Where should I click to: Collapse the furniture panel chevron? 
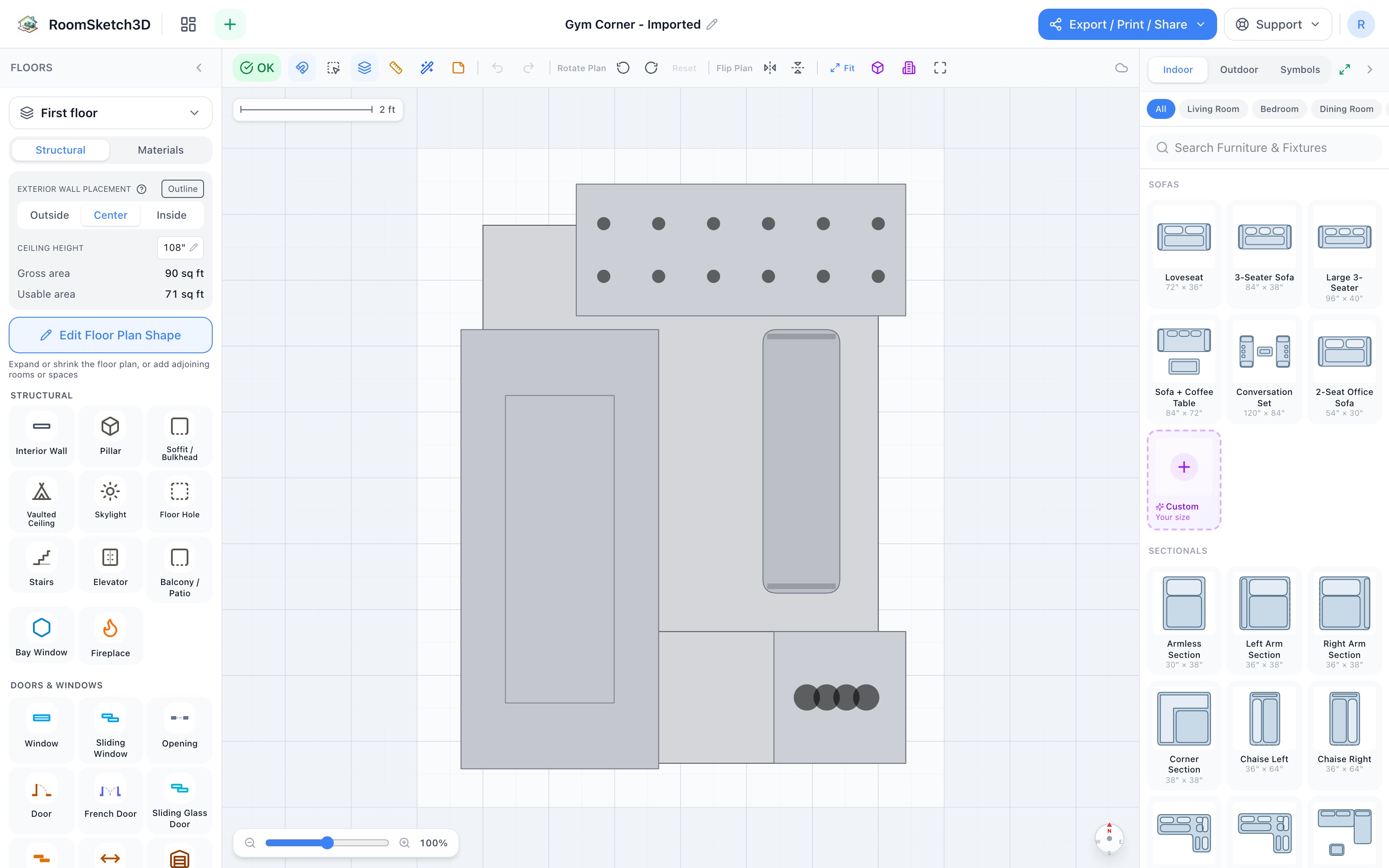pos(1370,69)
